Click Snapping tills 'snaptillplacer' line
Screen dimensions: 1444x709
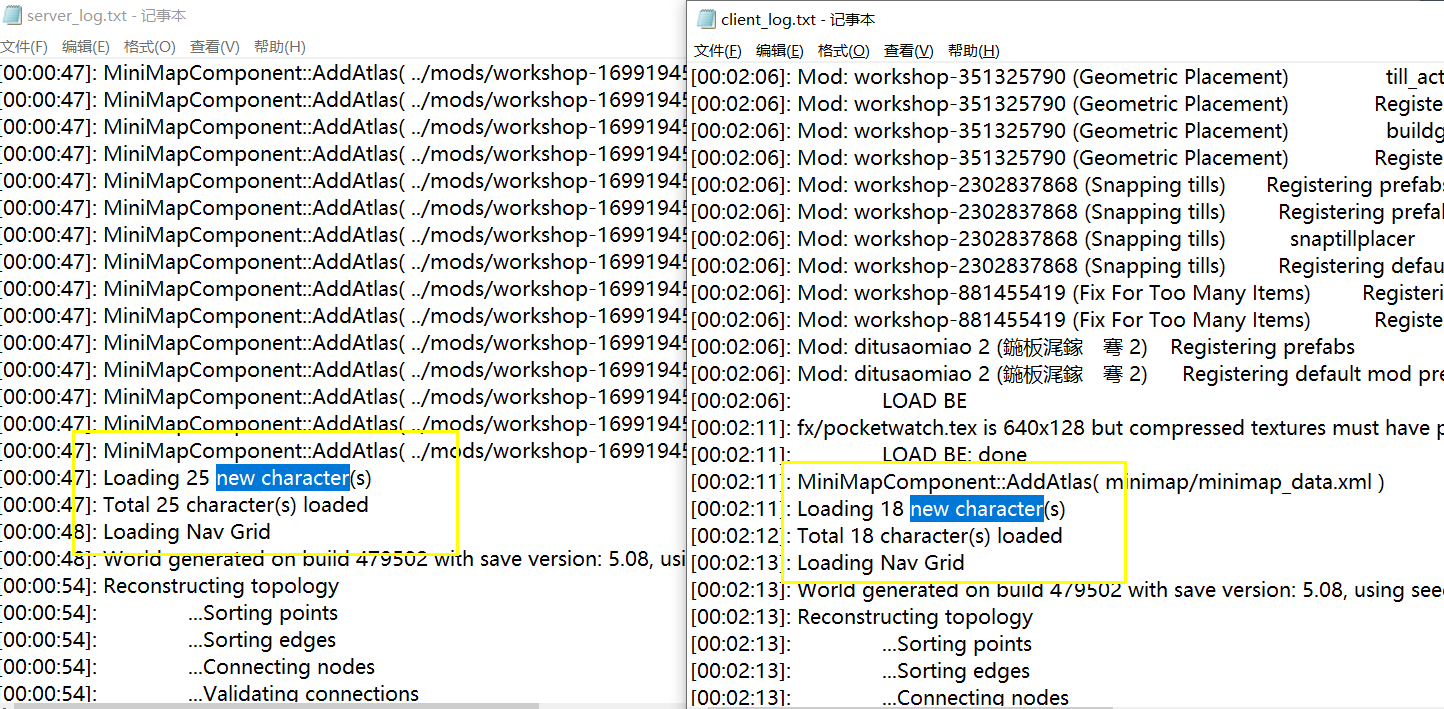[1053, 239]
